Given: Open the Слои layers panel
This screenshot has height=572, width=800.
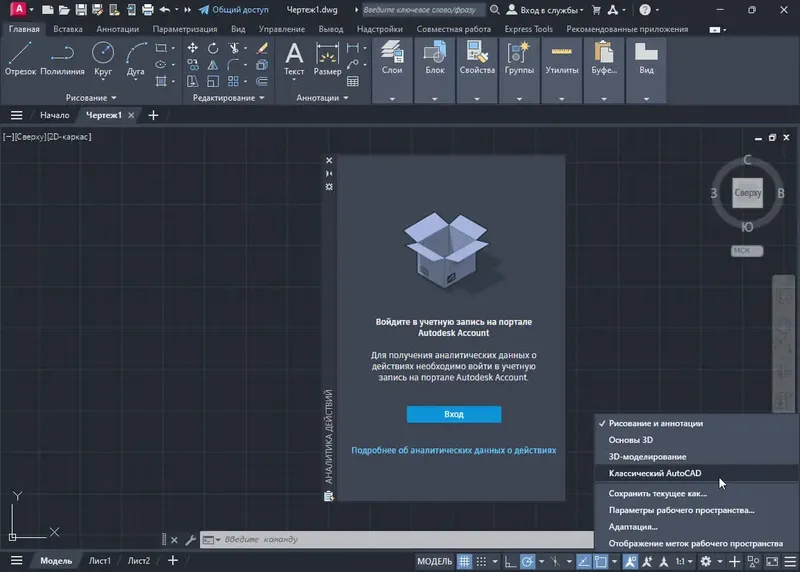Looking at the screenshot, I should point(392,59).
